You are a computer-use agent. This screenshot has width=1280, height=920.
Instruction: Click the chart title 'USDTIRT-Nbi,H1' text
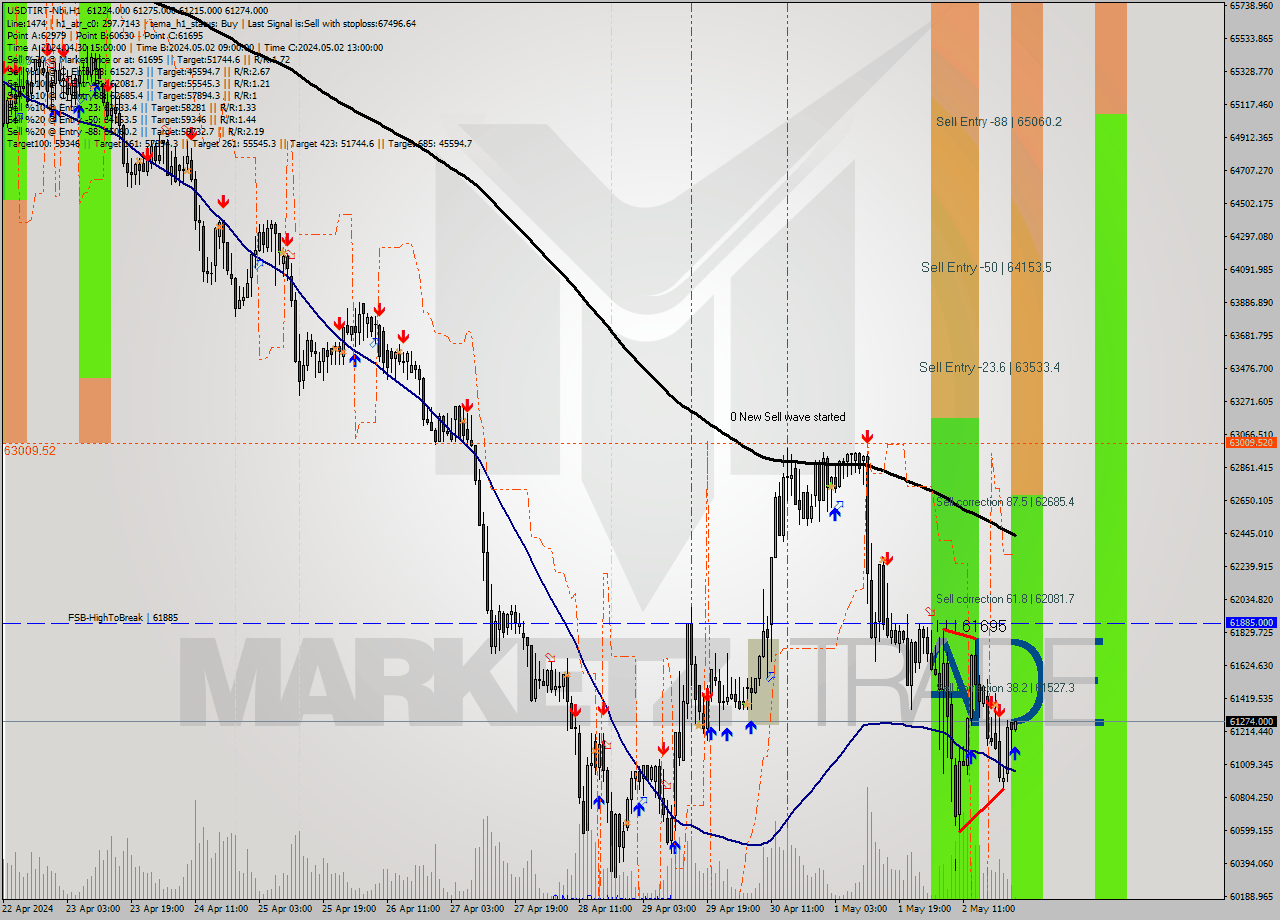click(44, 11)
